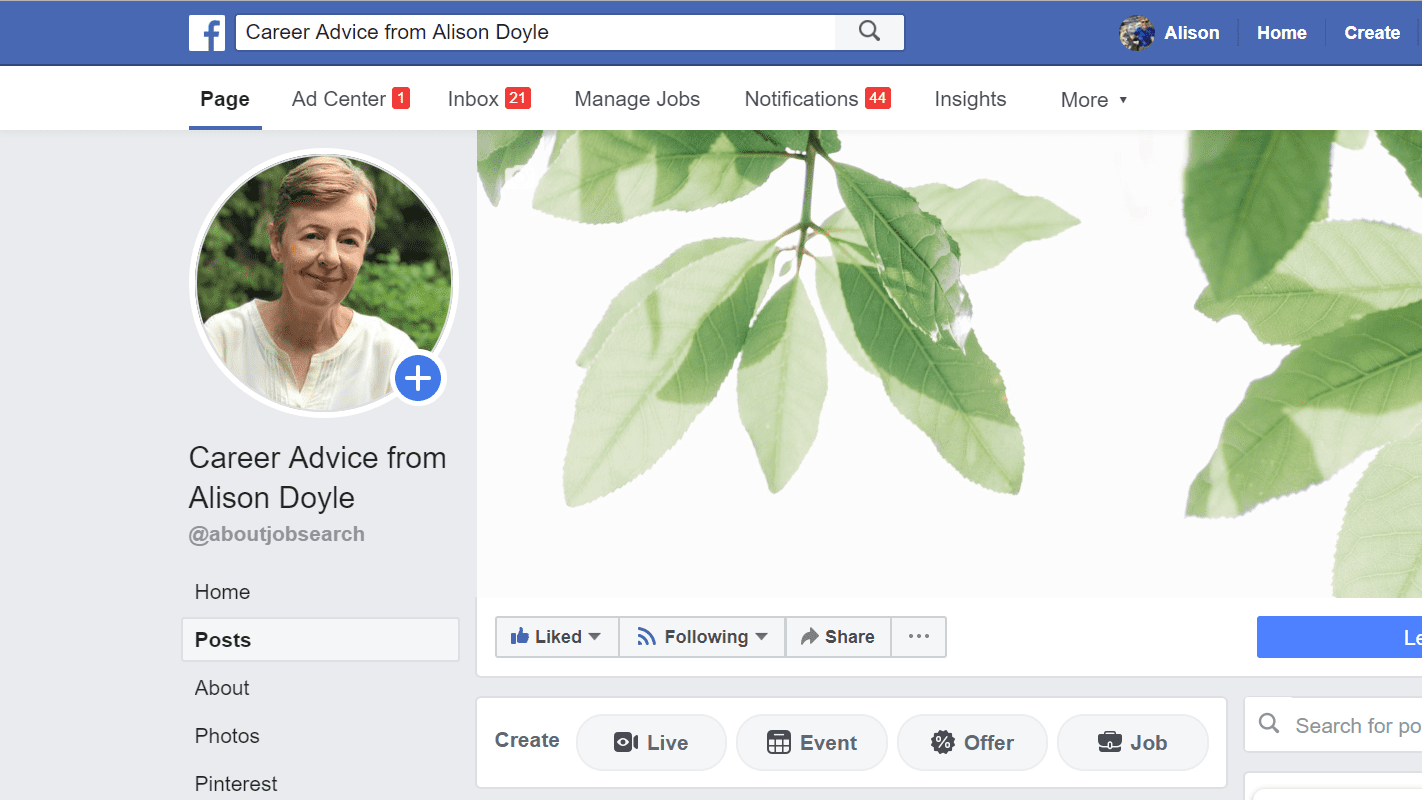This screenshot has width=1422, height=800.
Task: Expand the More menu
Action: 1094,100
